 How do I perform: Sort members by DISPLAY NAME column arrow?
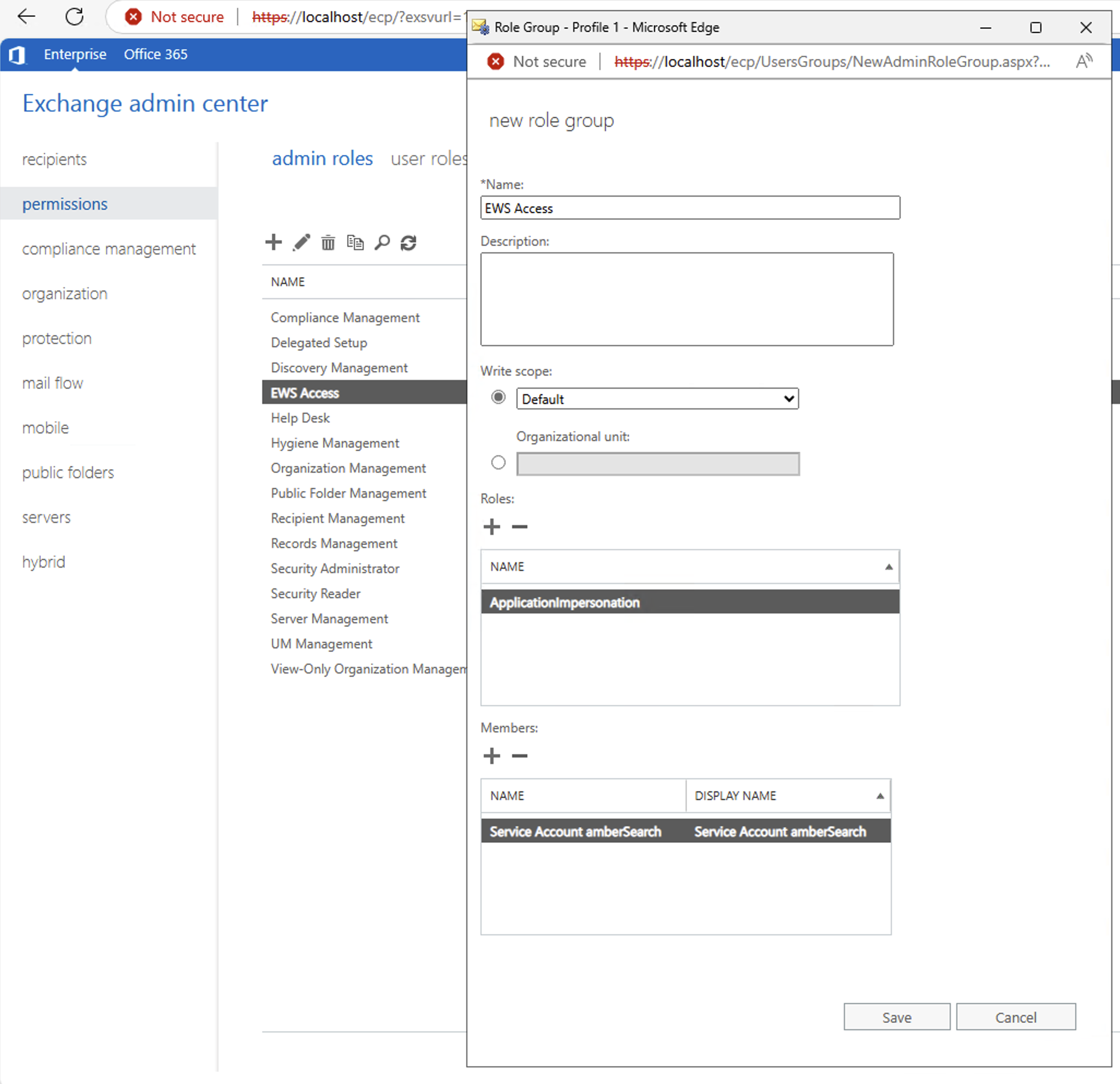coord(880,796)
